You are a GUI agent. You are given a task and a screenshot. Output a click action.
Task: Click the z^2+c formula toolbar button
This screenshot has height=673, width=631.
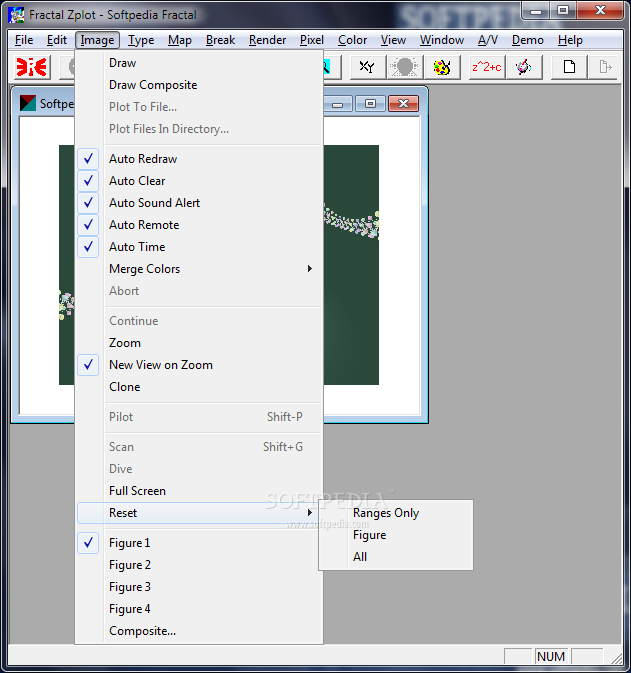coord(487,67)
